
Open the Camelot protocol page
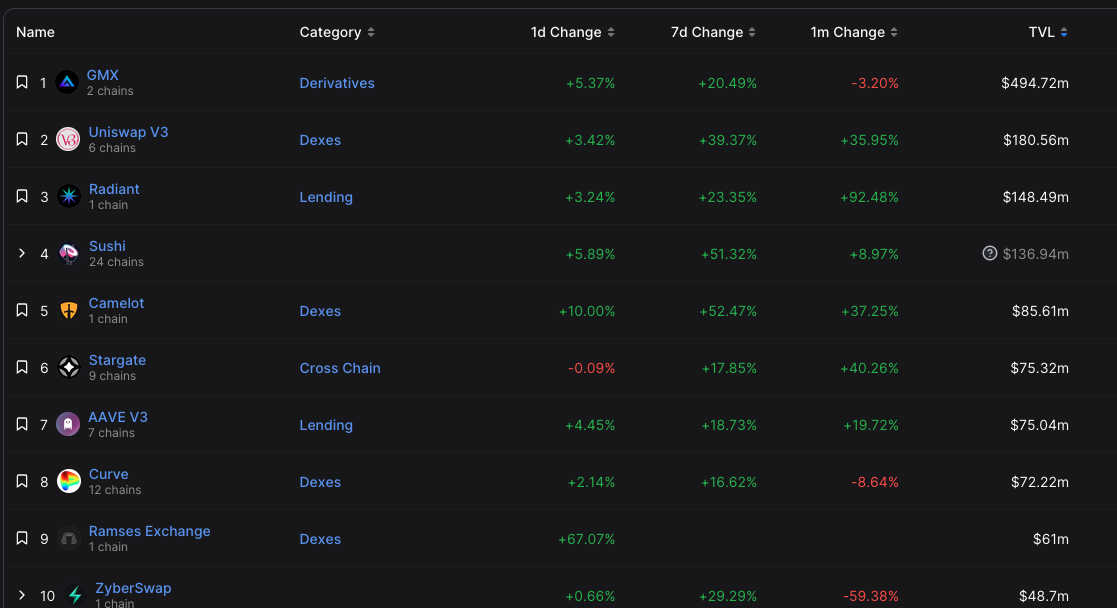click(116, 303)
